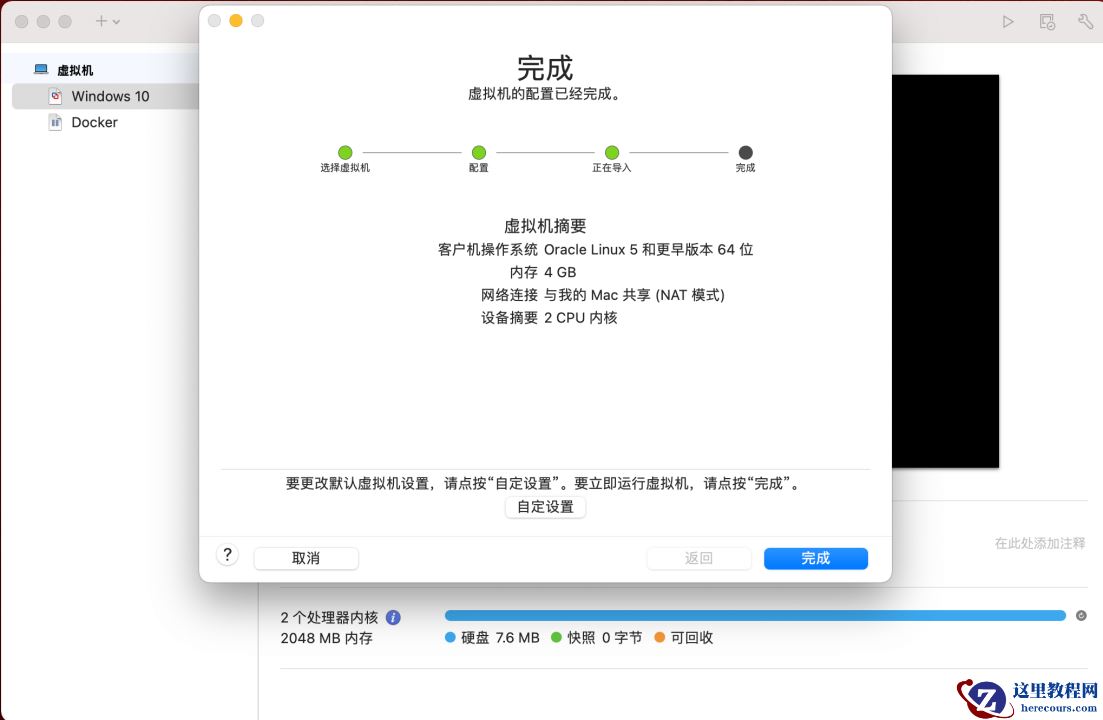Start the virtual machine with play icon
Screen dimensions: 1103x720
pyautogui.click(x=1008, y=22)
